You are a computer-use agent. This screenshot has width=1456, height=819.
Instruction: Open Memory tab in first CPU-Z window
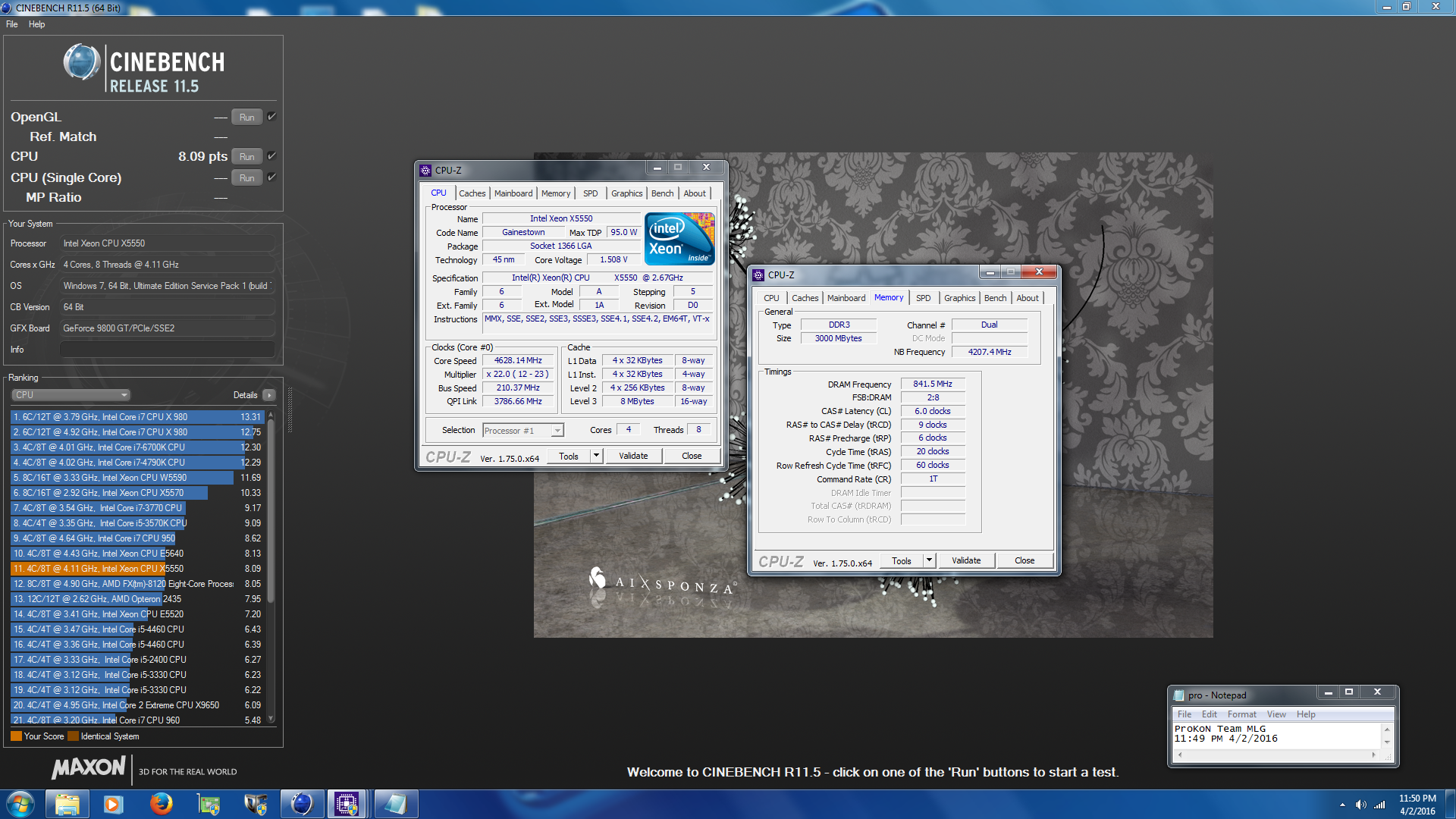[556, 193]
